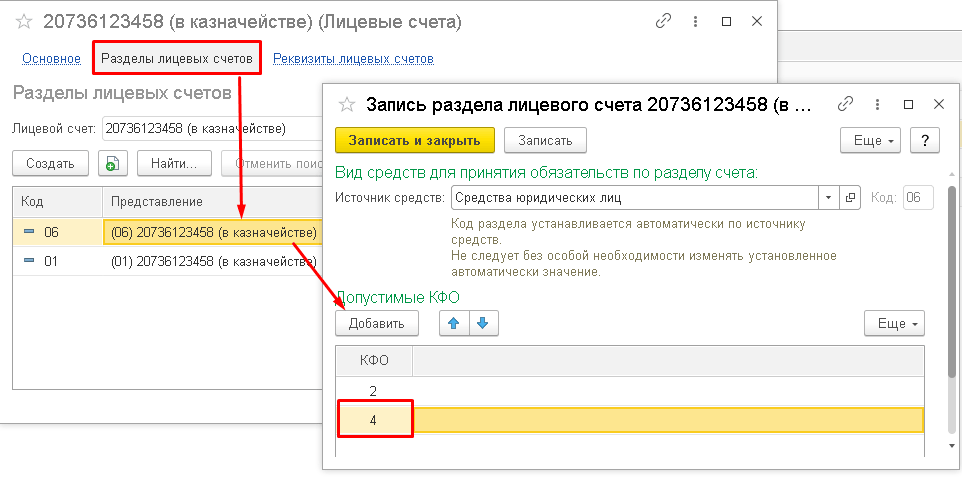Star the Лицевые счета window as favorite
Viewport: 962px width, 477px height.
[24, 21]
